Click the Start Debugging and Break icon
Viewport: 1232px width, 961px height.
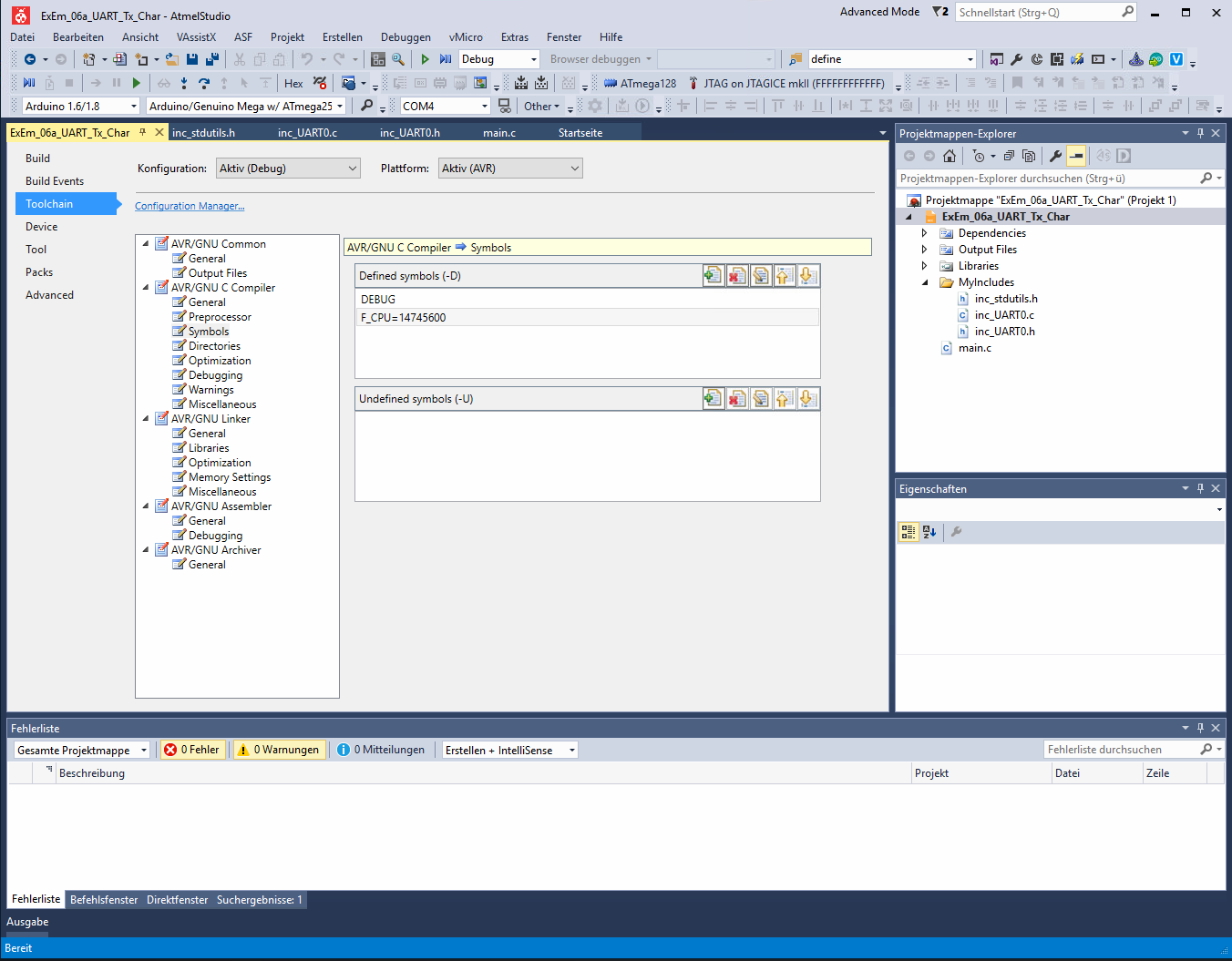(446, 59)
